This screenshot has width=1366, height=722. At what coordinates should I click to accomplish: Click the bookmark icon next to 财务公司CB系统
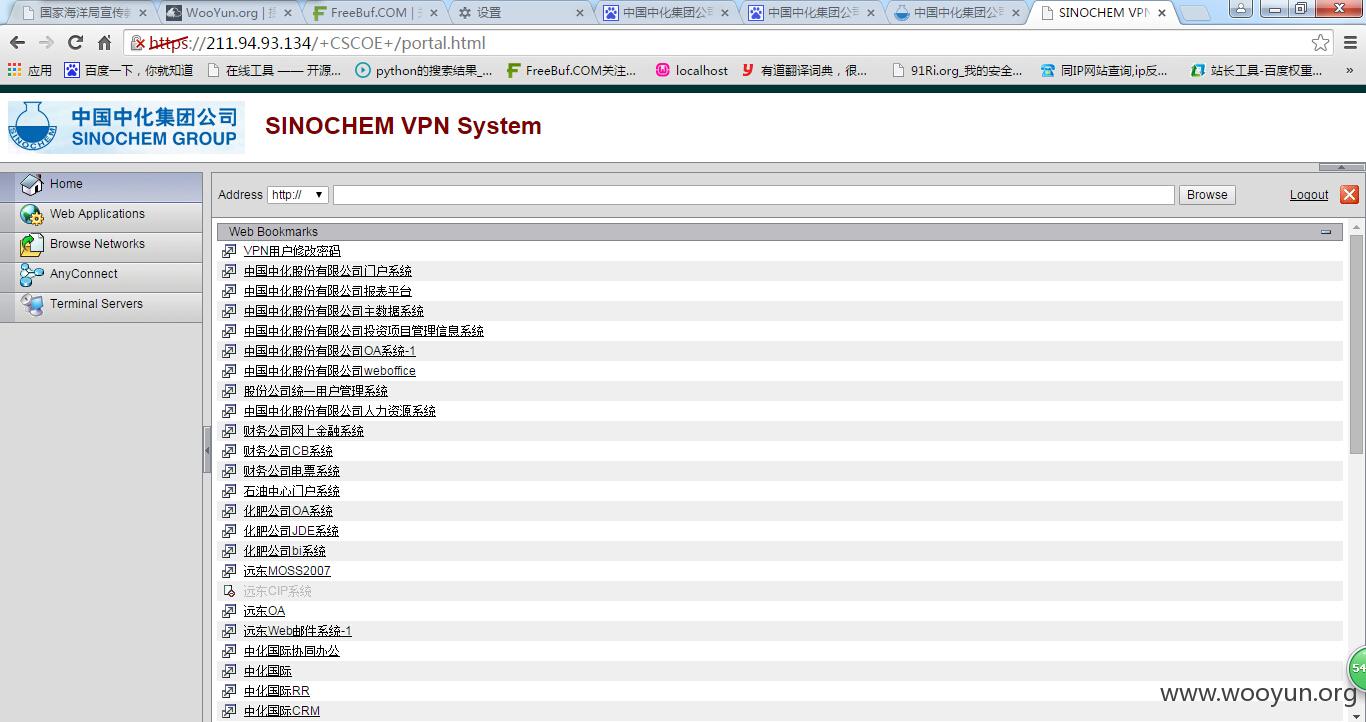(x=229, y=451)
